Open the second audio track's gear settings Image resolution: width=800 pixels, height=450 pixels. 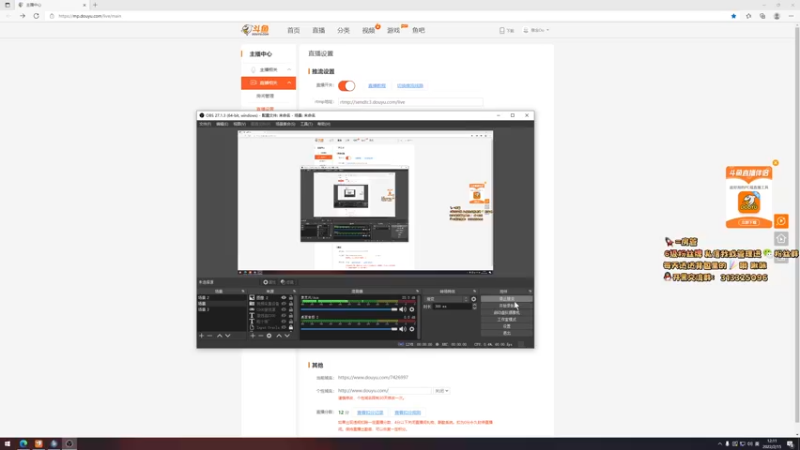point(412,329)
